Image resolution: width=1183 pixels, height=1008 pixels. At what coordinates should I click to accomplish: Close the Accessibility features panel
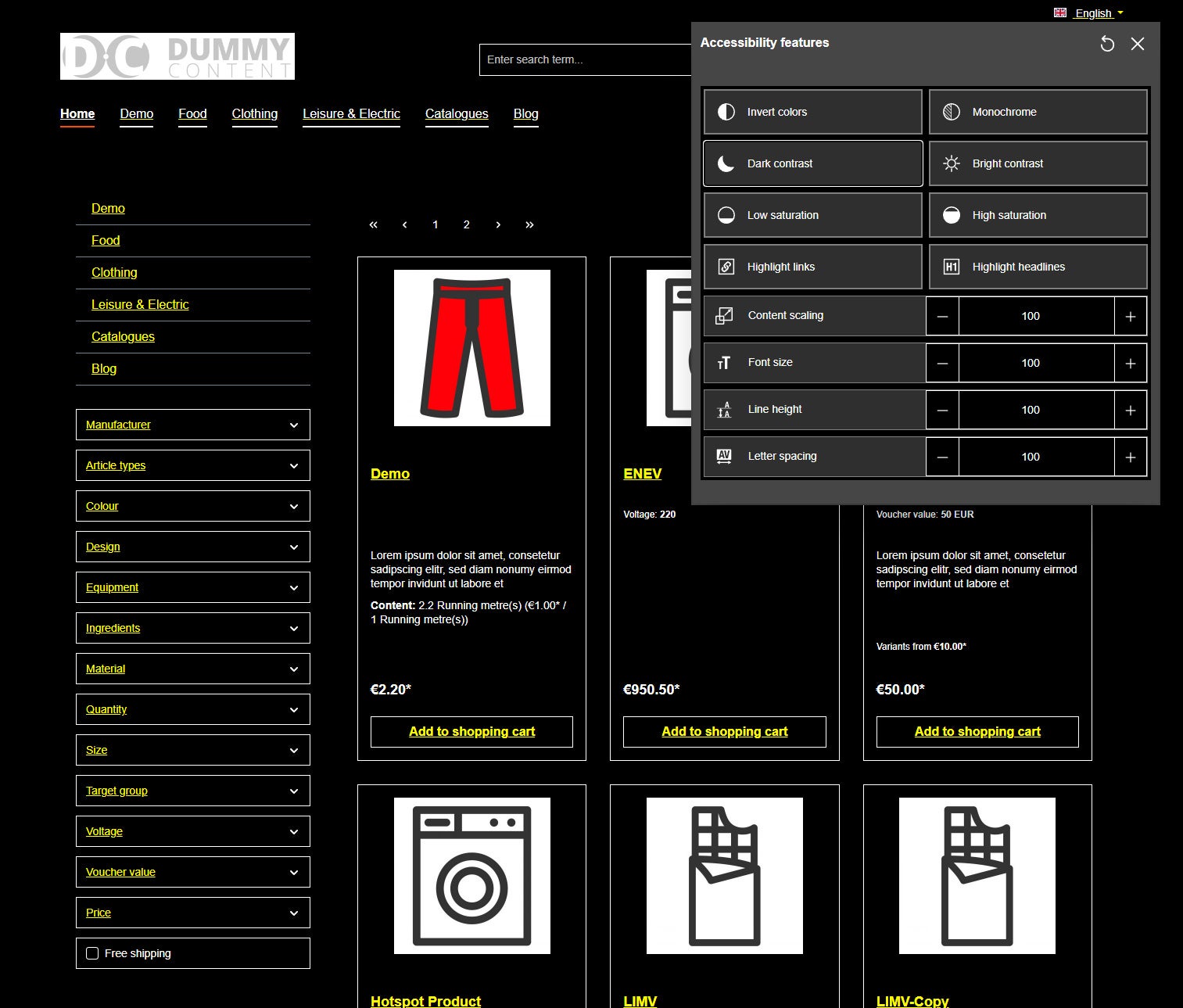1138,44
